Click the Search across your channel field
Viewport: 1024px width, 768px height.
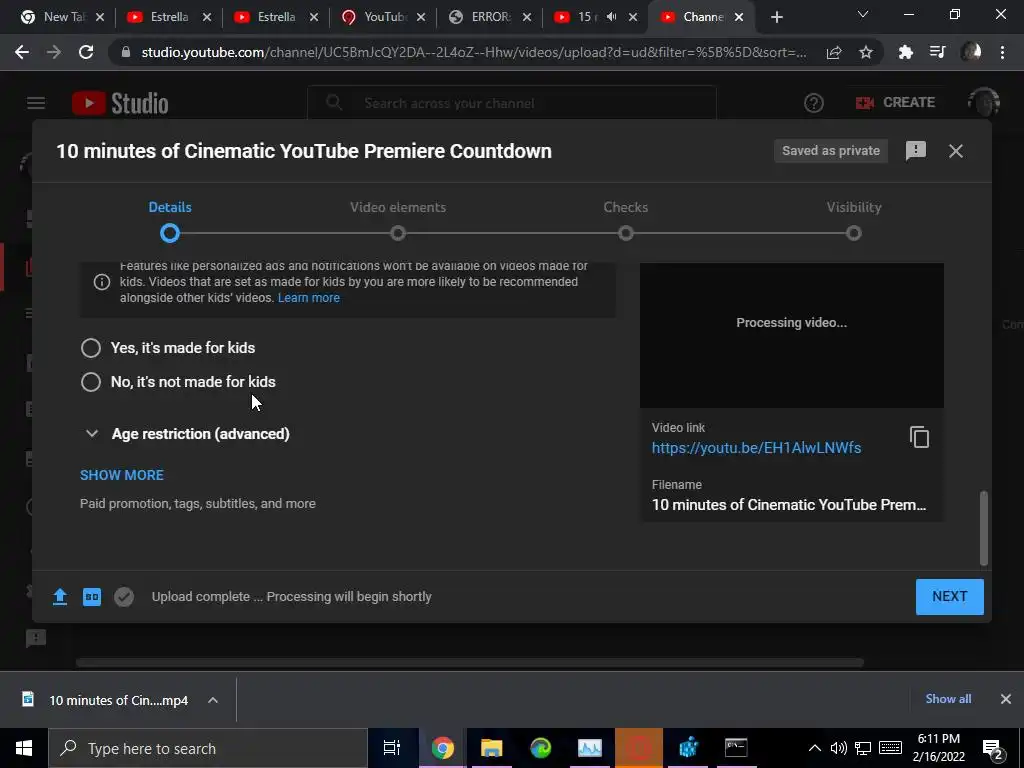512,103
